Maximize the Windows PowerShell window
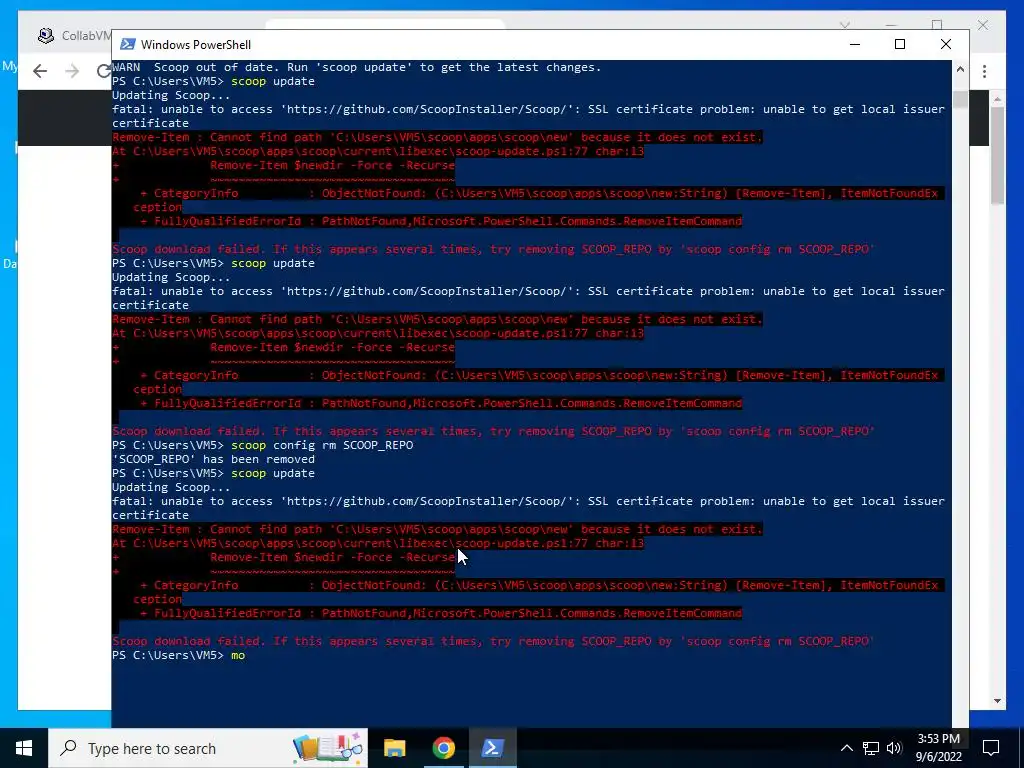1024x768 pixels. (900, 44)
